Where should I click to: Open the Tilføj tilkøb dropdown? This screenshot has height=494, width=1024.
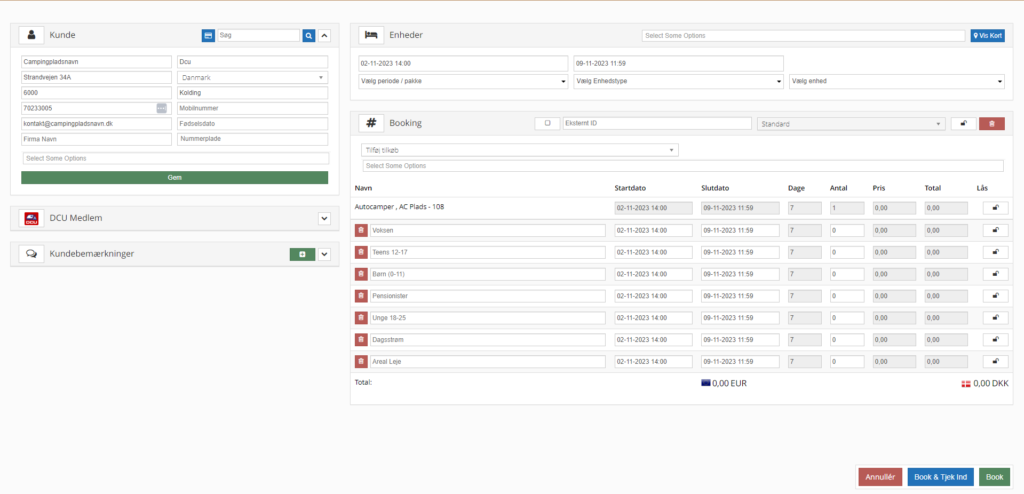point(519,150)
